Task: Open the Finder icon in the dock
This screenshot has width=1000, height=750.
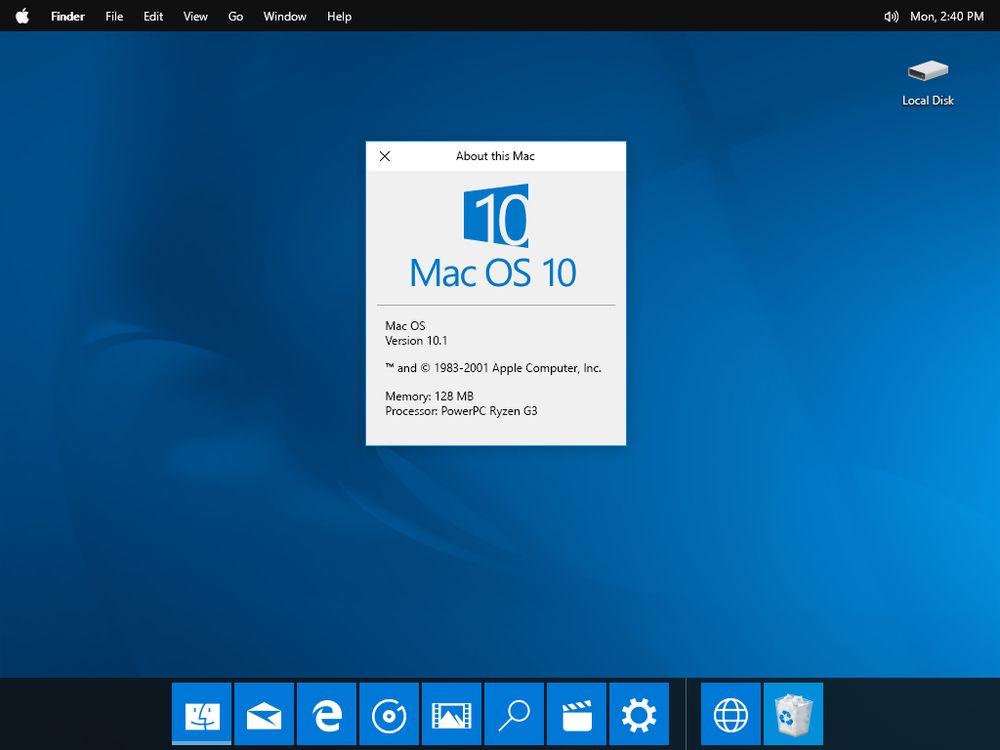Action: [x=202, y=714]
